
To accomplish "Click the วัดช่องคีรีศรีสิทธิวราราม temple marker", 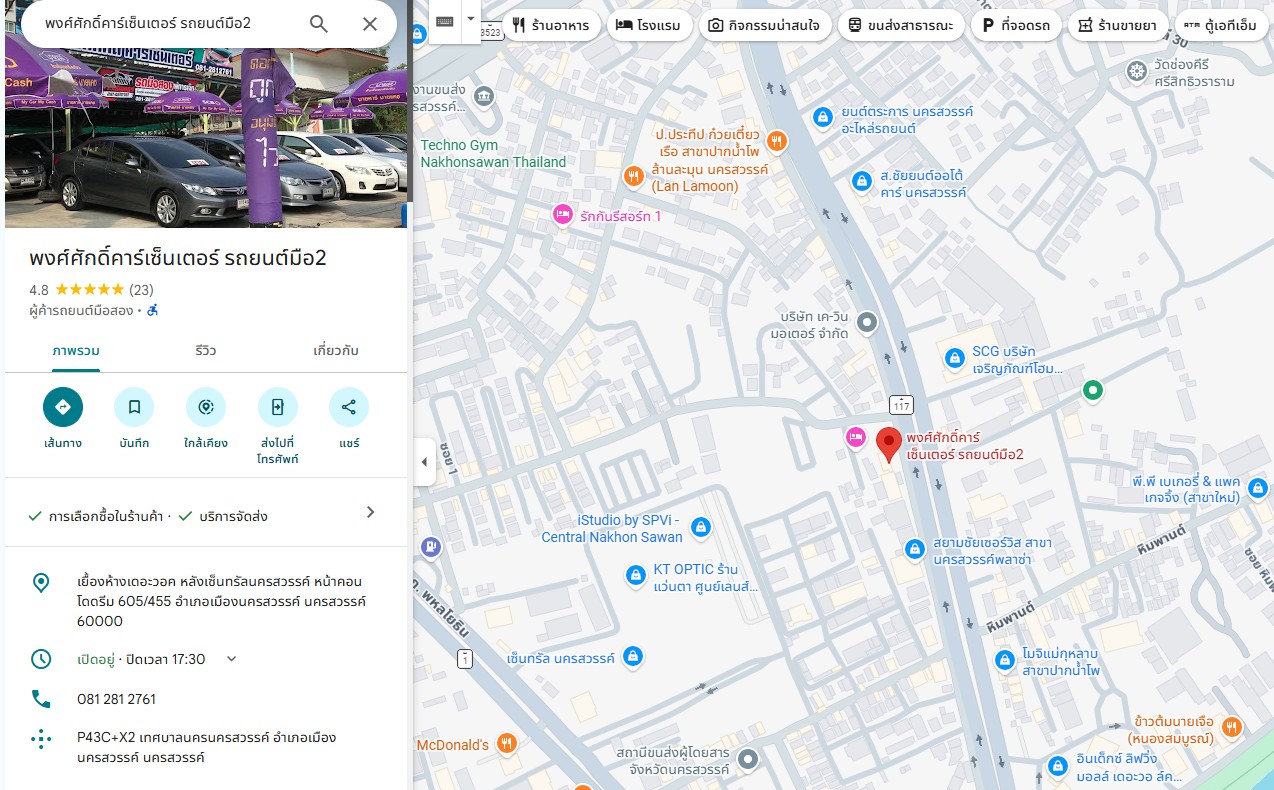I will (1136, 71).
